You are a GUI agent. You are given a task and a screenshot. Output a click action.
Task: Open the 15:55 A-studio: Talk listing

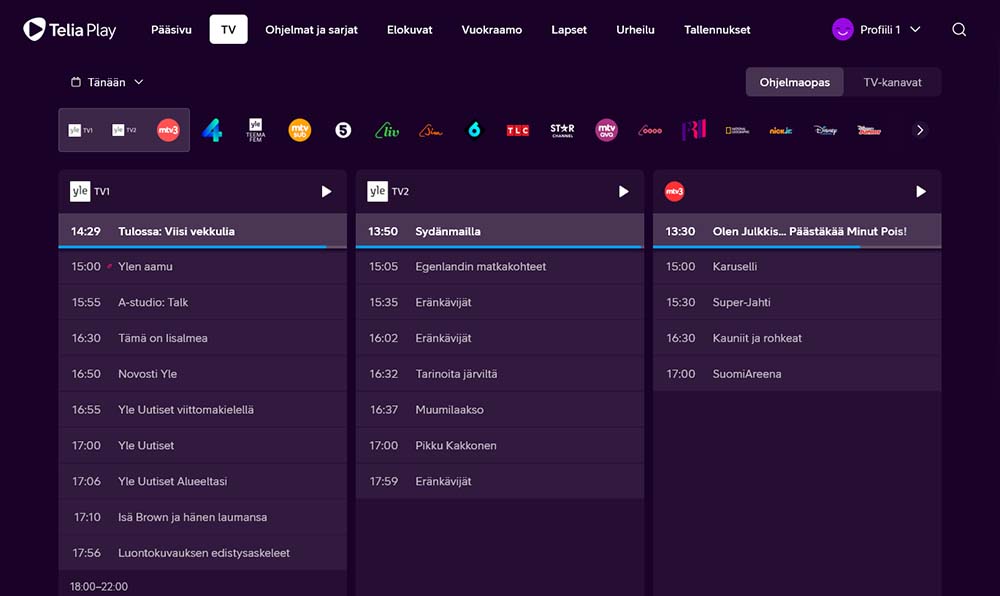203,302
